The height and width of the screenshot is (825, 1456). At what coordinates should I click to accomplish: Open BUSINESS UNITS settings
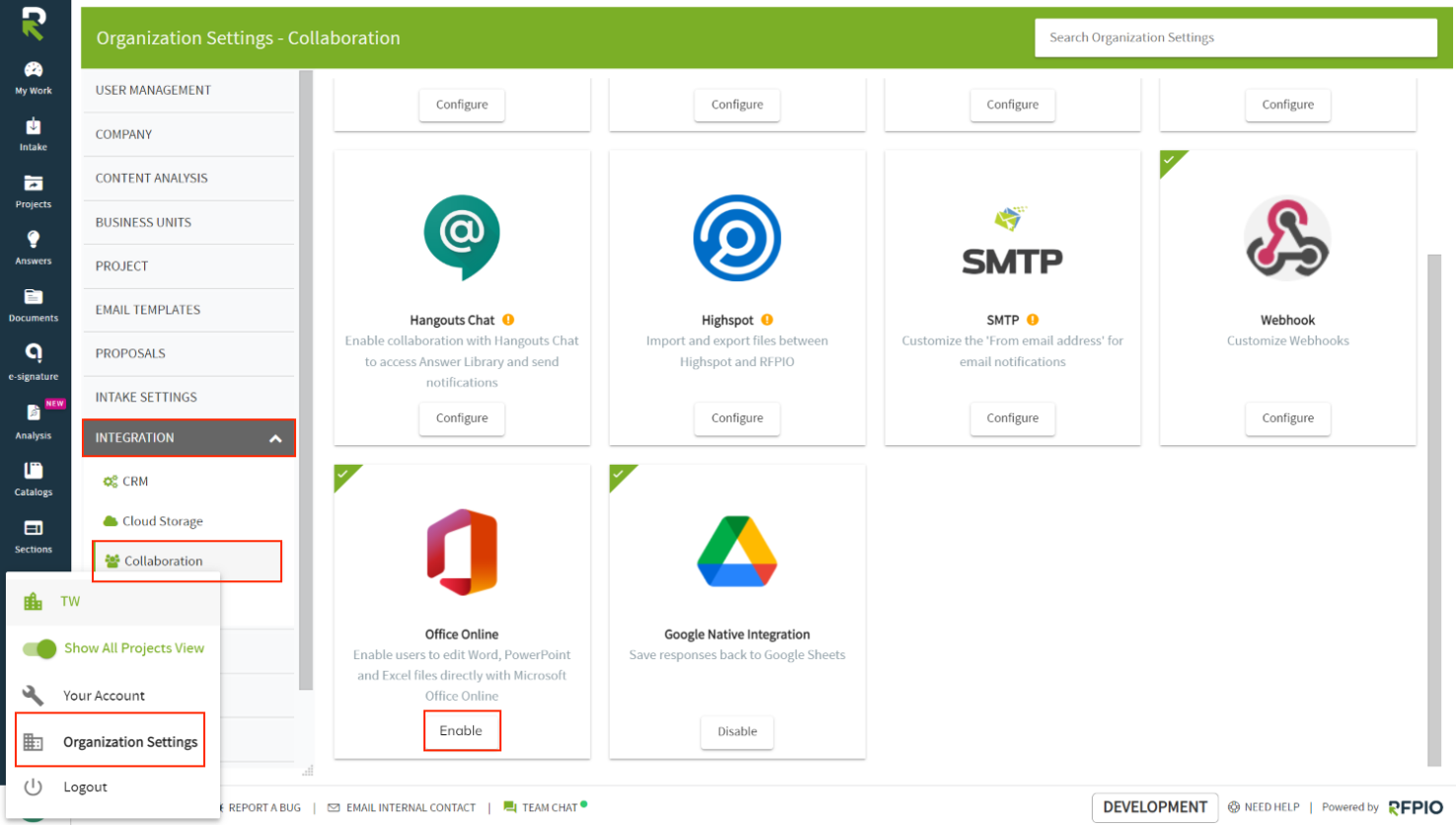point(189,222)
